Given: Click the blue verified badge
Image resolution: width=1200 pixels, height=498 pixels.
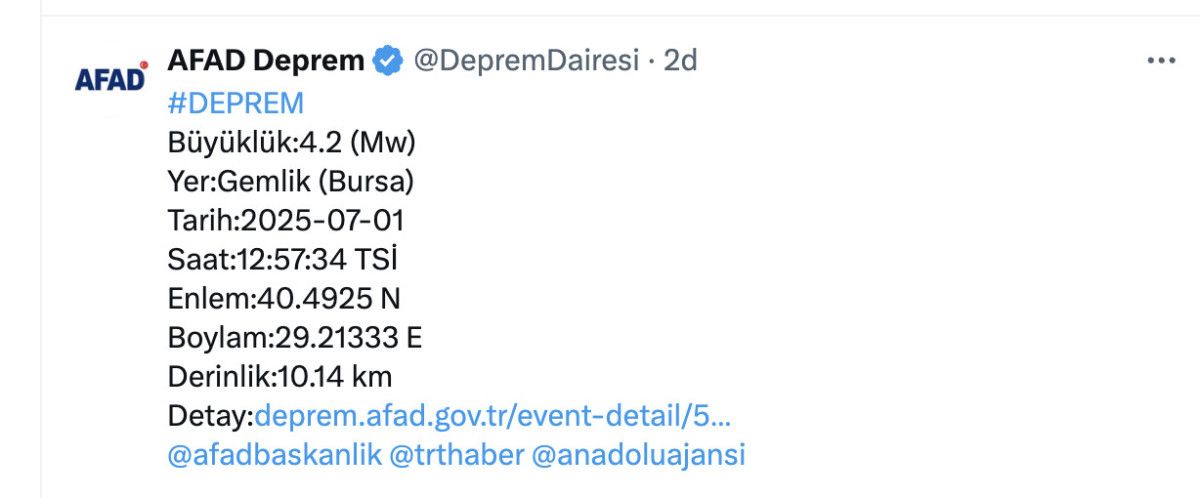Looking at the screenshot, I should tap(388, 61).
